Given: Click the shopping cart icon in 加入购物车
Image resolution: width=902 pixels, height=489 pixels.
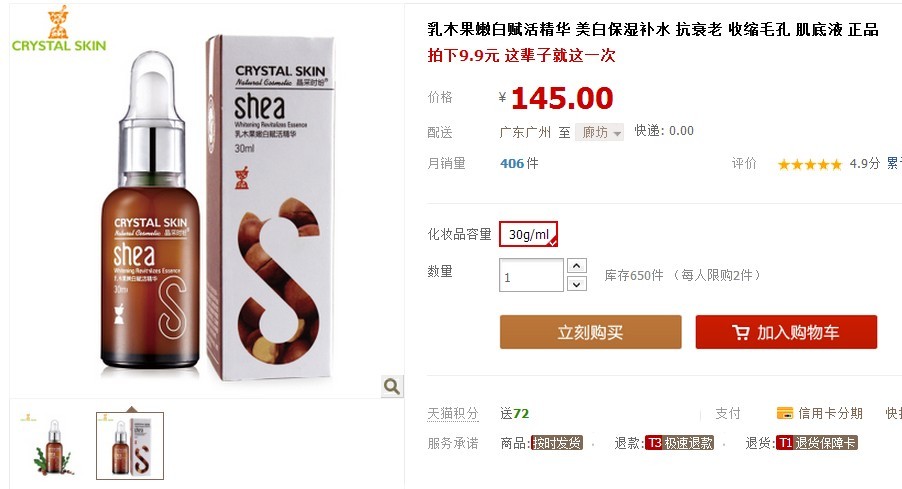Looking at the screenshot, I should (740, 333).
